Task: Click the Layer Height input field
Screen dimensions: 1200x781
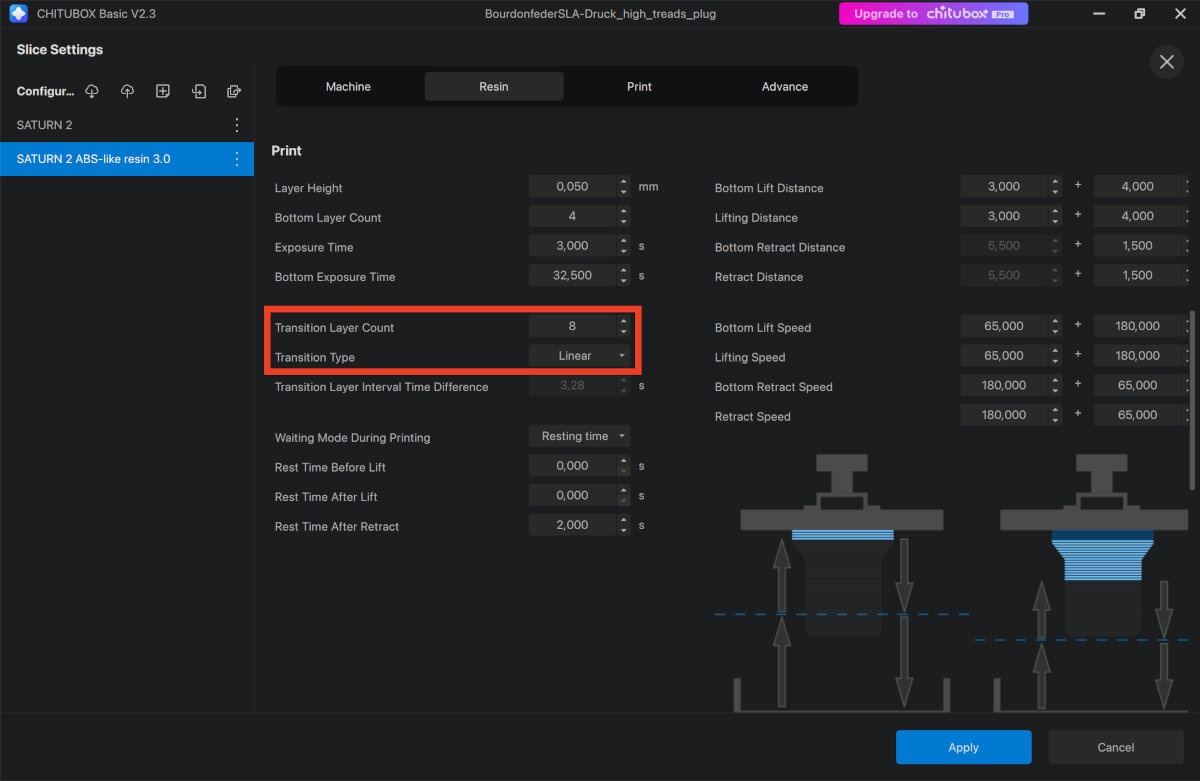Action: pos(573,186)
